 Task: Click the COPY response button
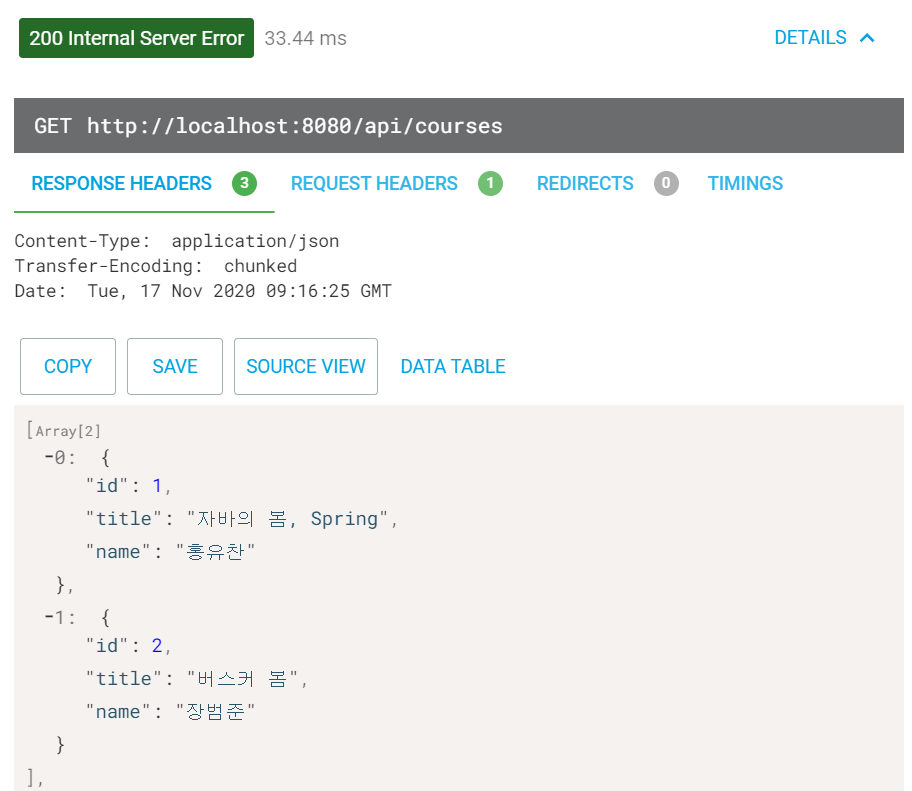pos(68,366)
